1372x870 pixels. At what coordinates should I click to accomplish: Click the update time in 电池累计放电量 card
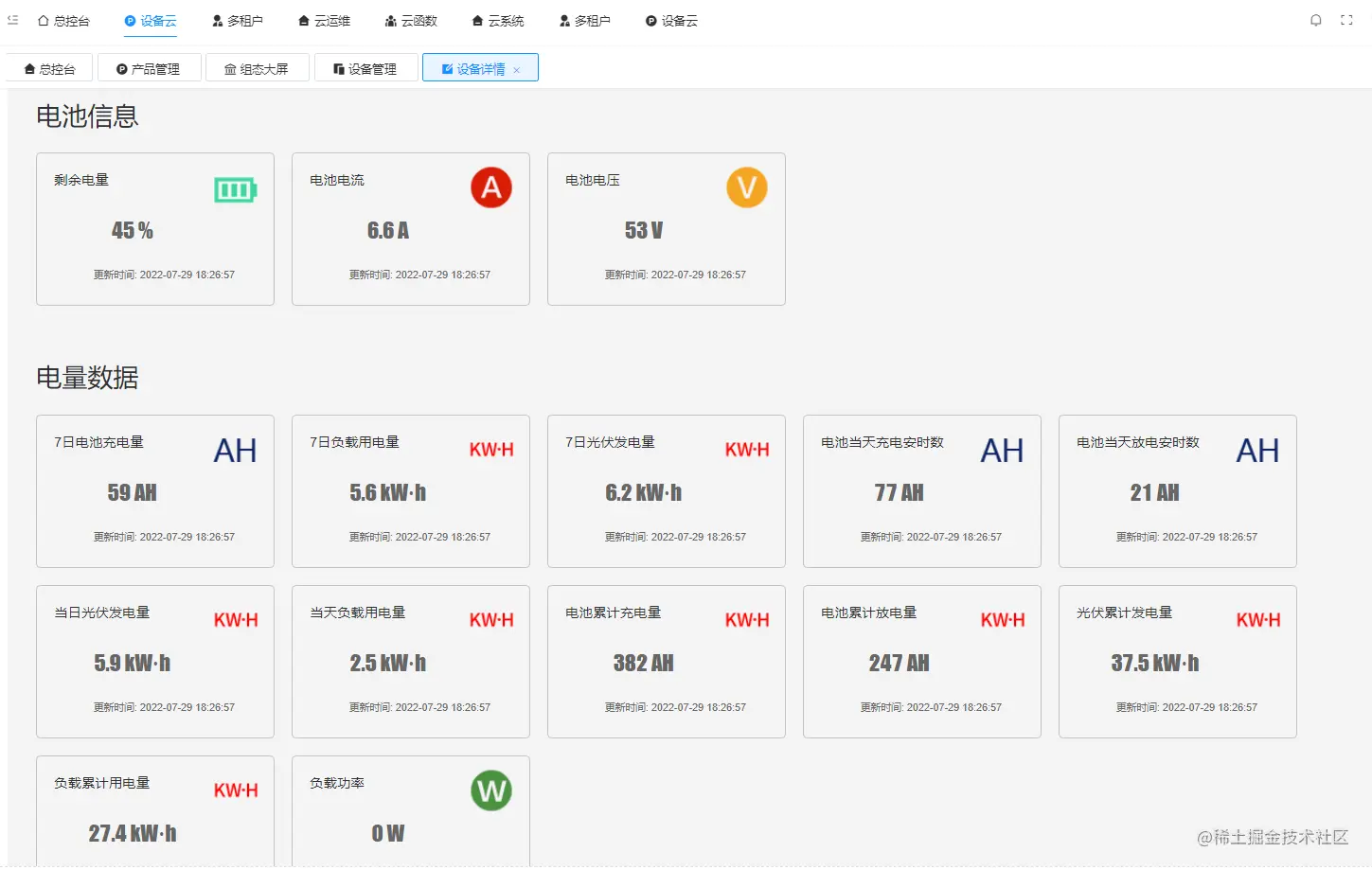tap(931, 707)
